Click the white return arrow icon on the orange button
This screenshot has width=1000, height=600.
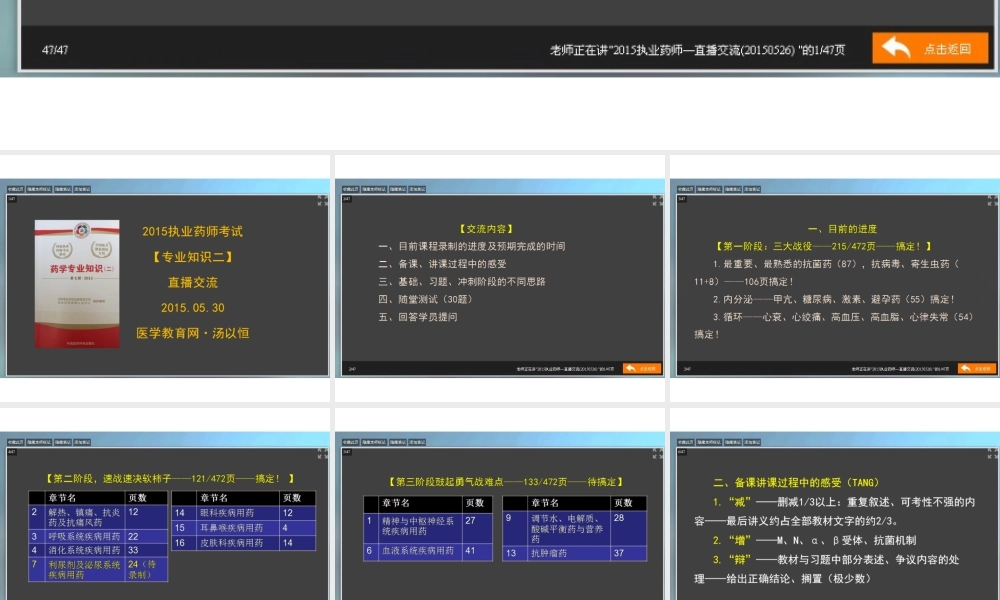point(896,48)
